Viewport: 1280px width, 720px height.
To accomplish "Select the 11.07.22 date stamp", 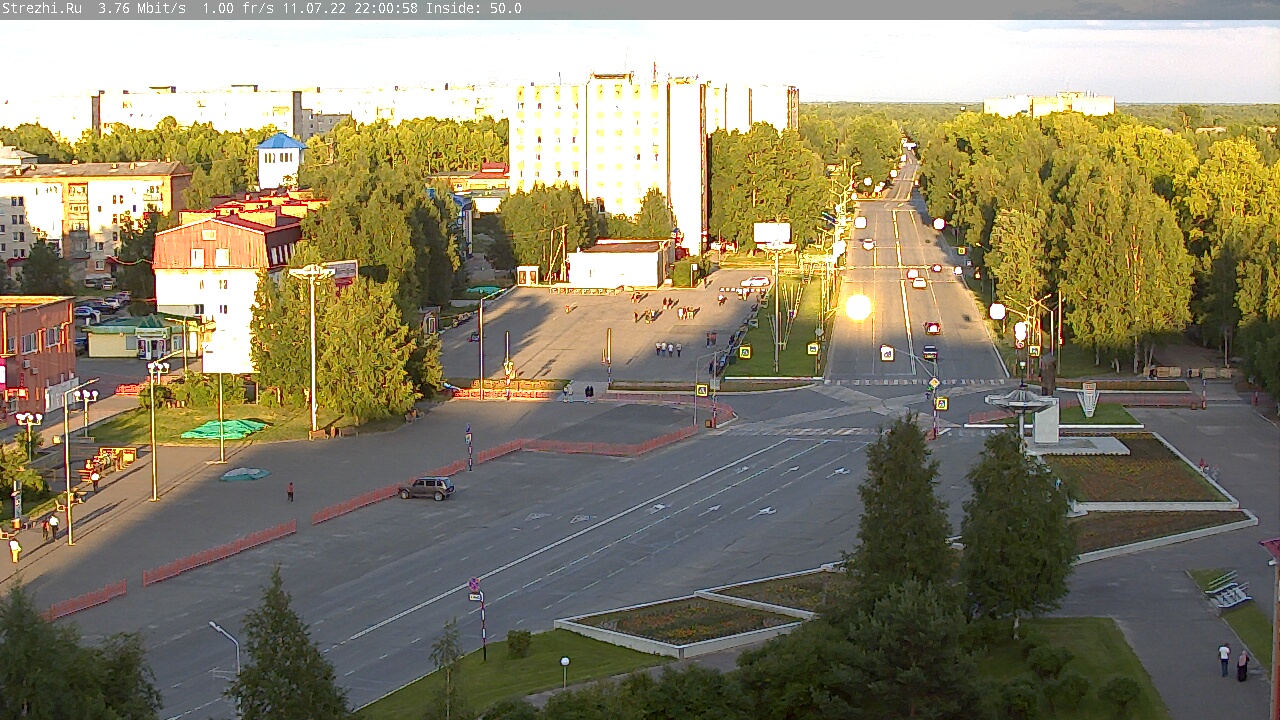I will (314, 8).
